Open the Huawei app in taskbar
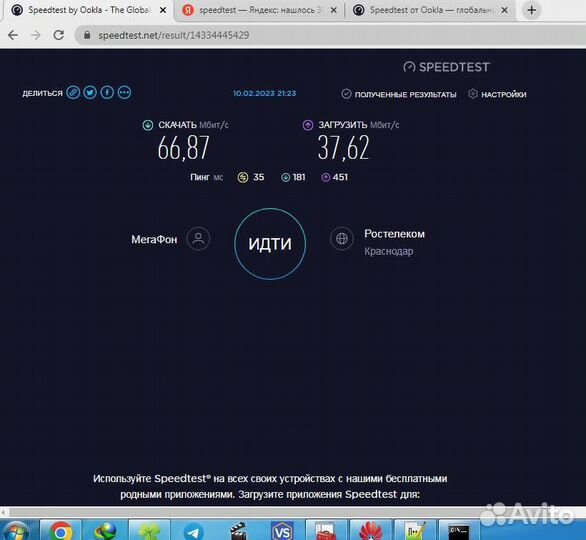The width and height of the screenshot is (586, 540). pos(371,530)
